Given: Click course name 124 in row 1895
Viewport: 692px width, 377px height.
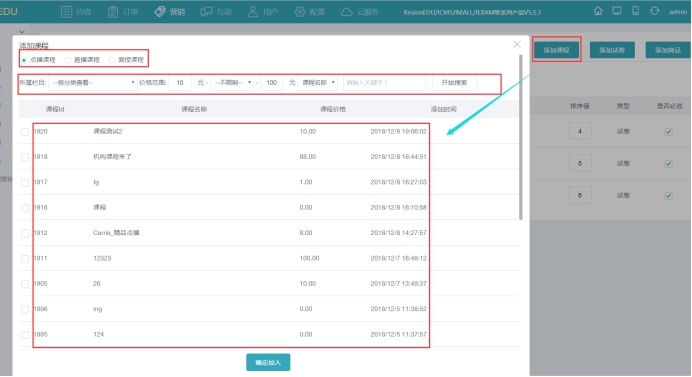Looking at the screenshot, I should pyautogui.click(x=98, y=334).
